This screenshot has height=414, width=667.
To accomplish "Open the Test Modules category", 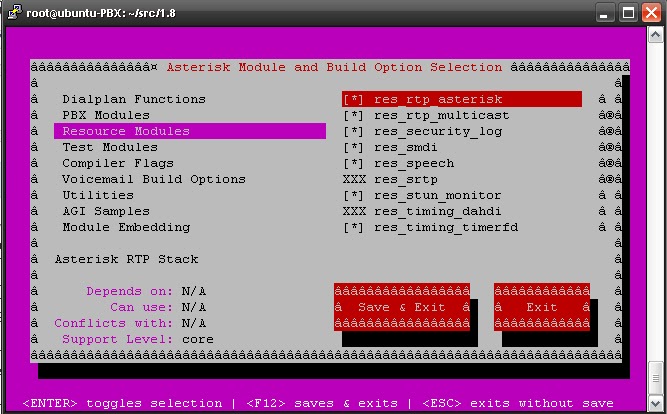I will 110,147.
